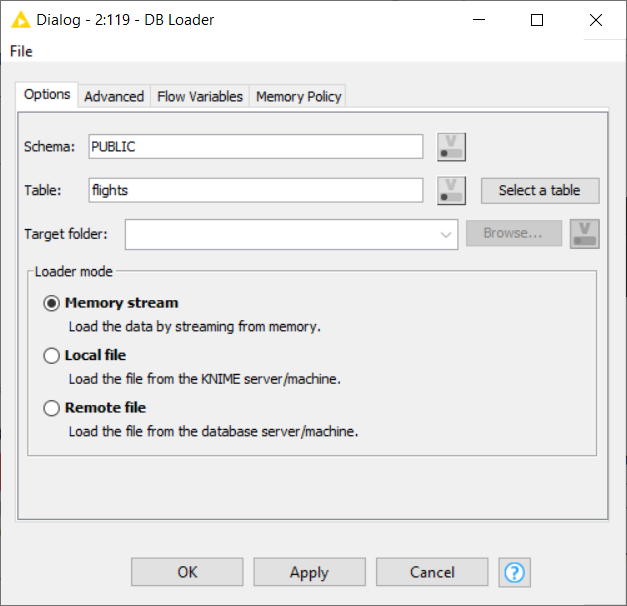
Task: Click the 'Loader mode' group label
Action: (74, 272)
